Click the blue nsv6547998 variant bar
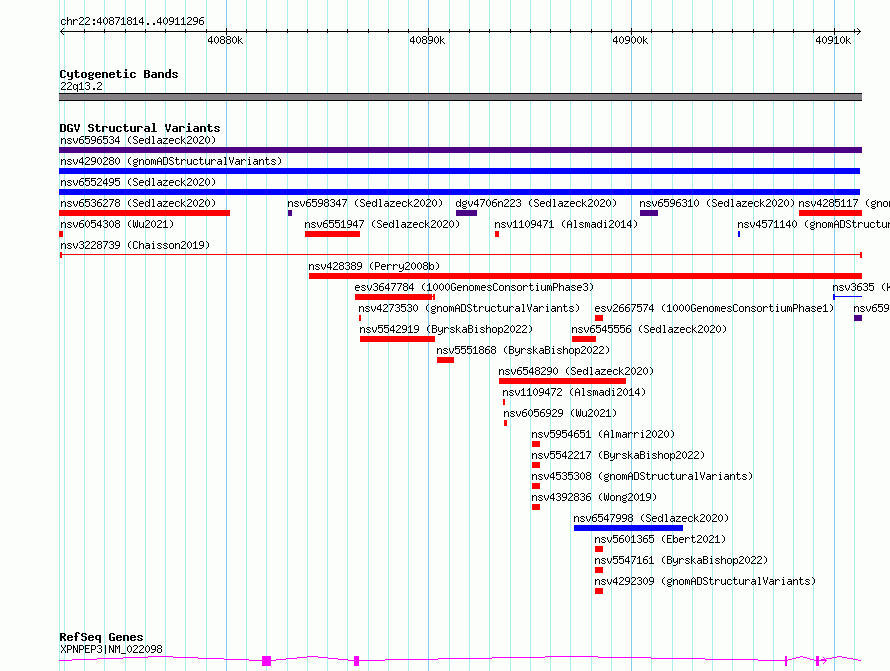The image size is (890, 671). click(x=628, y=528)
